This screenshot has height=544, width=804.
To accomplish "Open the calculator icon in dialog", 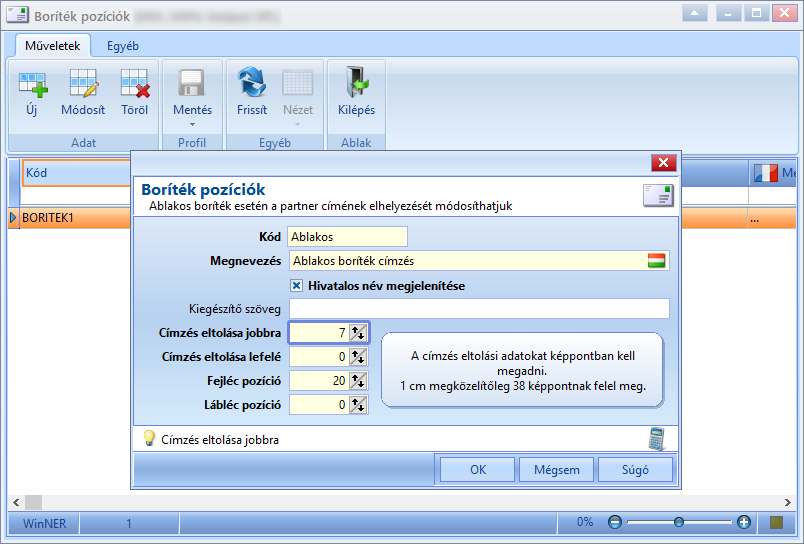I will tap(657, 439).
